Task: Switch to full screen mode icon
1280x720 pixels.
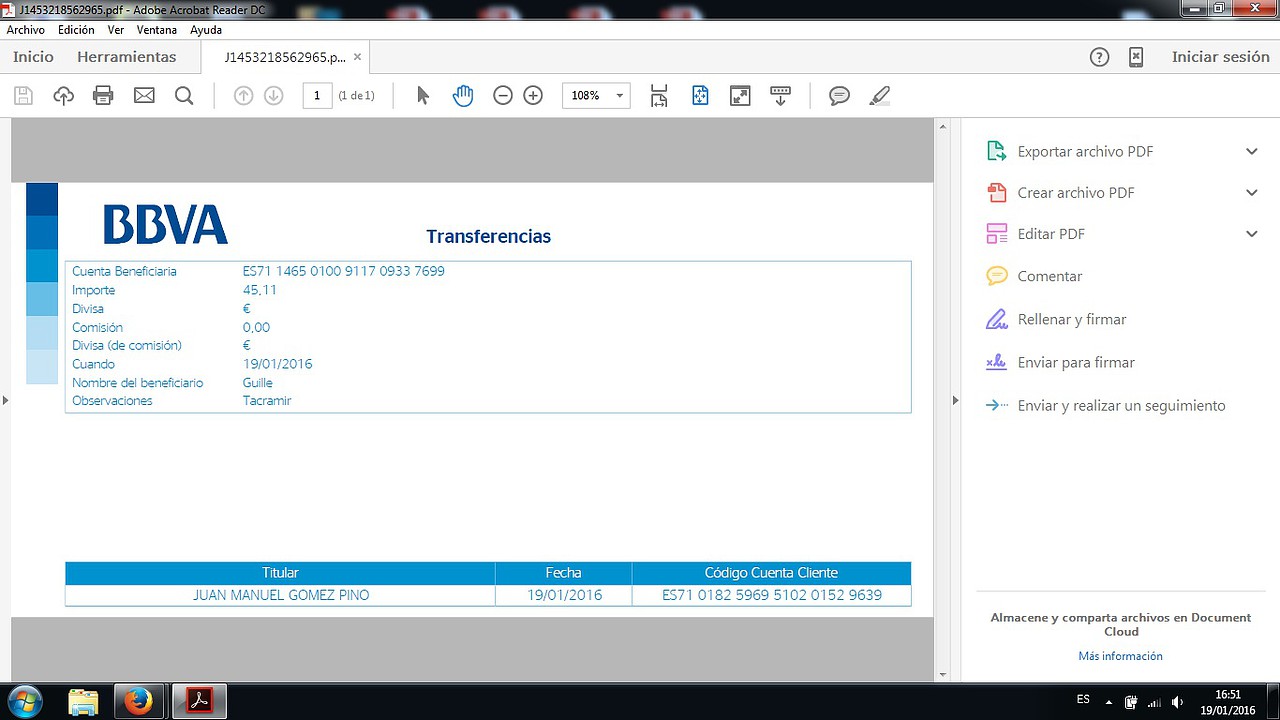Action: click(740, 96)
